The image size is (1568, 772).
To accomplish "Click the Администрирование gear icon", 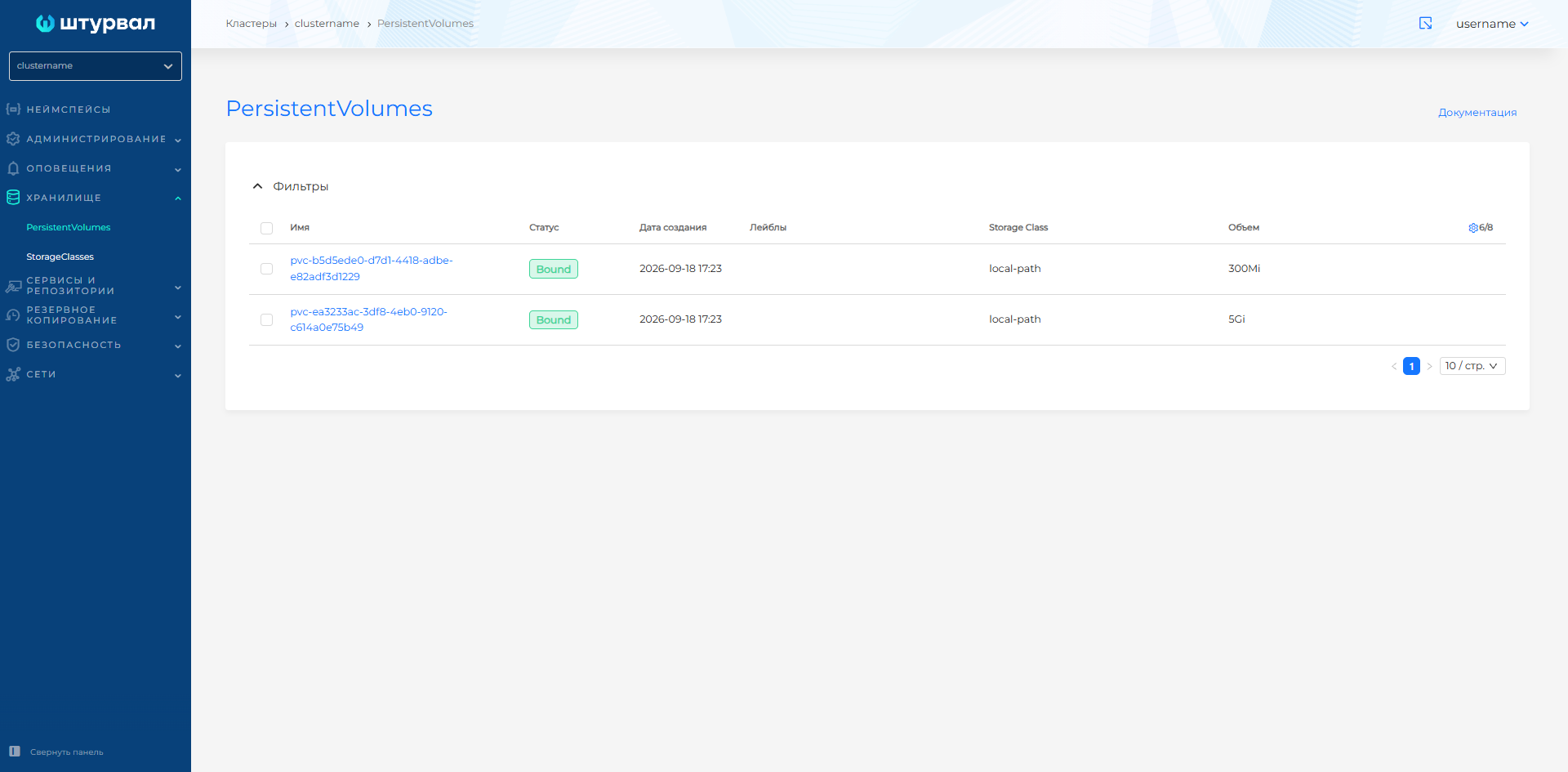I will [13, 139].
